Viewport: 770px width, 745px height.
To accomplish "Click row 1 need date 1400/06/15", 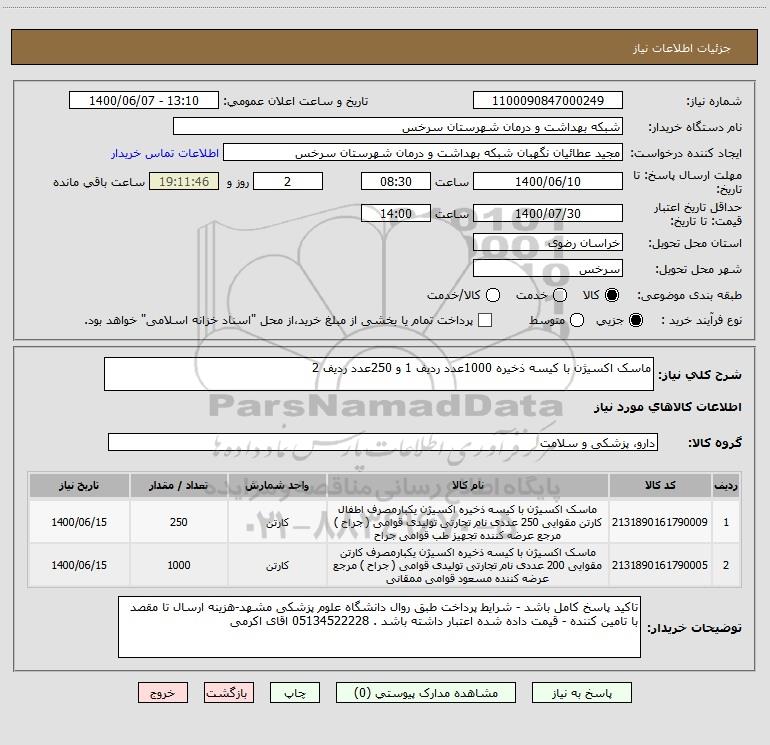I will point(79,522).
